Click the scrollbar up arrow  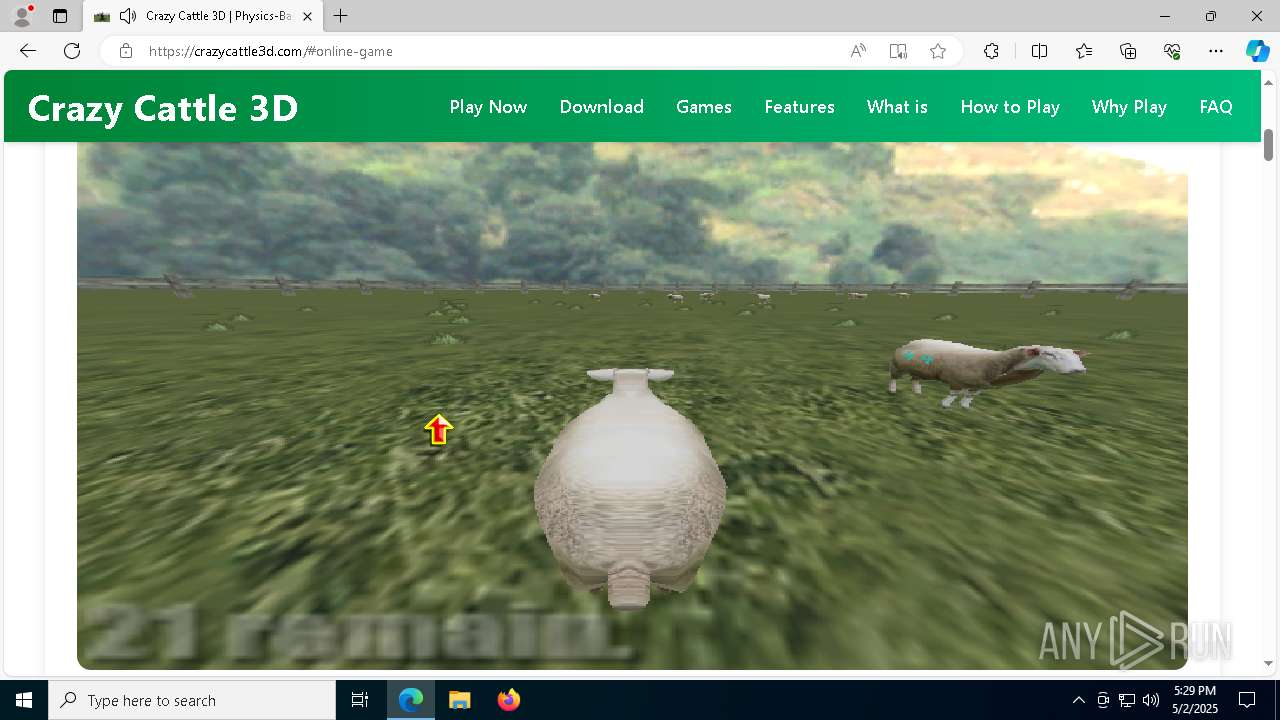pos(1268,81)
